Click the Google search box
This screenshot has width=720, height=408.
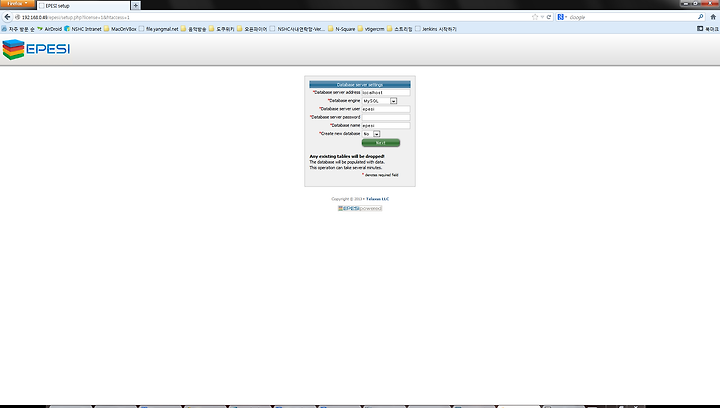click(632, 17)
